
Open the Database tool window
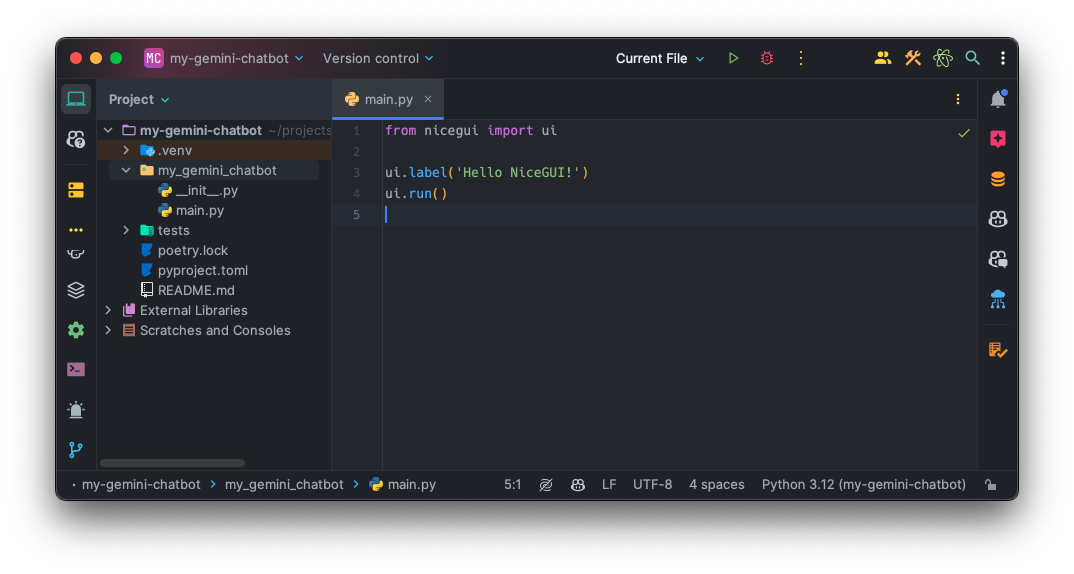coord(997,180)
